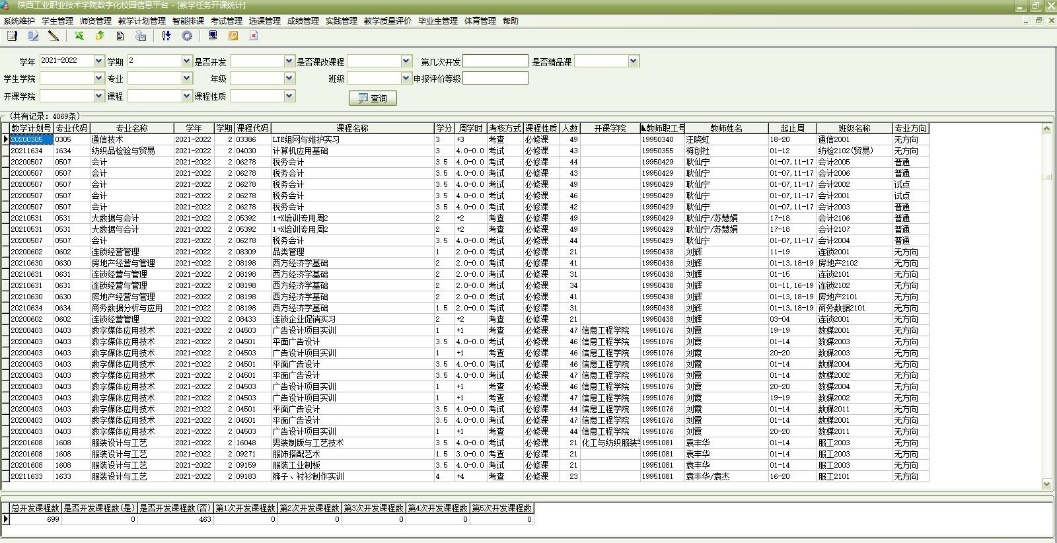
Task: Click the printer icon in toolbar
Action: pyautogui.click(x=140, y=36)
